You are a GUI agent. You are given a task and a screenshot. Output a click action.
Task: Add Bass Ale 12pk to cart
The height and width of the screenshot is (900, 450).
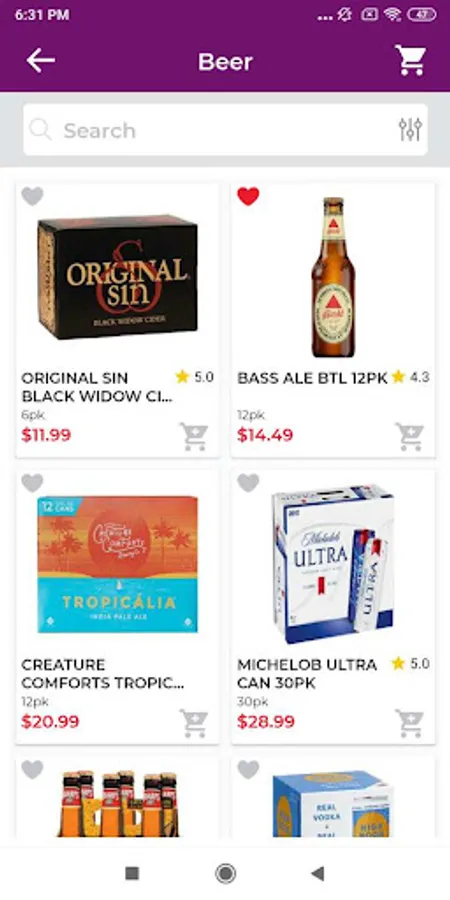[409, 436]
